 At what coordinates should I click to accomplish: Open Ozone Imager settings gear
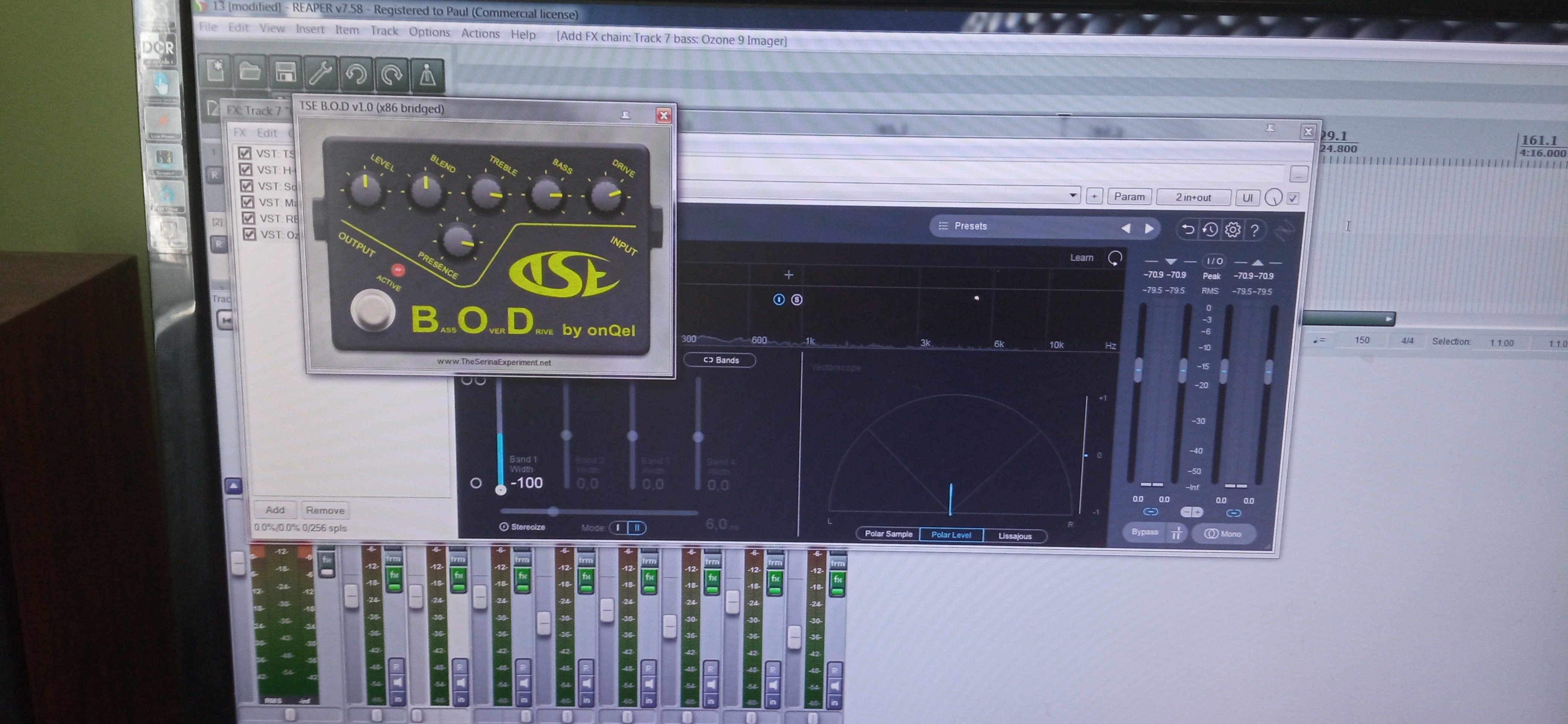click(x=1233, y=230)
